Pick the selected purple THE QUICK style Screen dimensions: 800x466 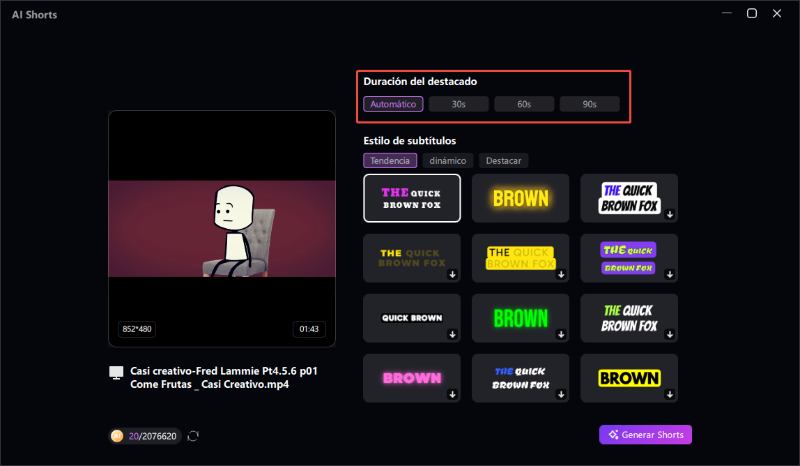[x=411, y=198]
